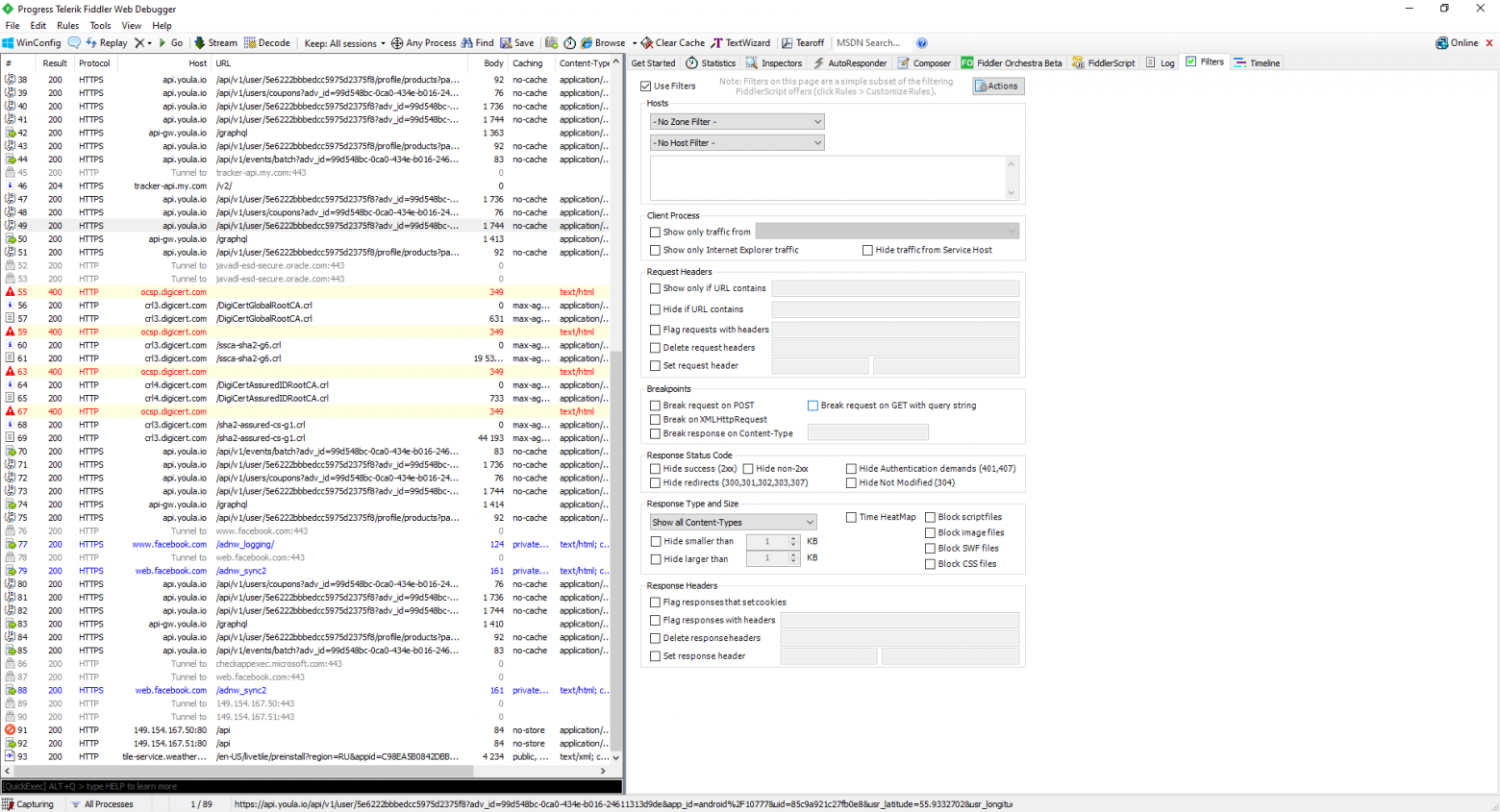Sort by the Result column header

click(56, 63)
